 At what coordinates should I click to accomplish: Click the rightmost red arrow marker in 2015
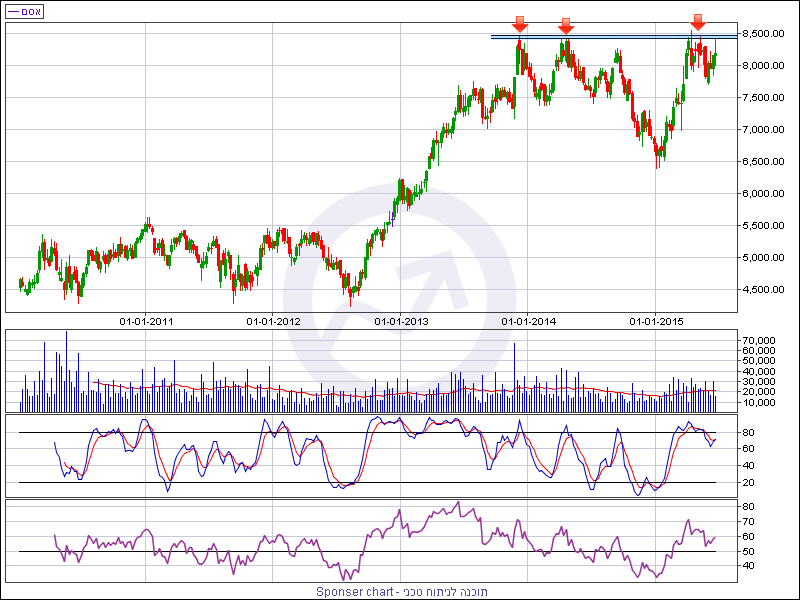click(x=698, y=22)
